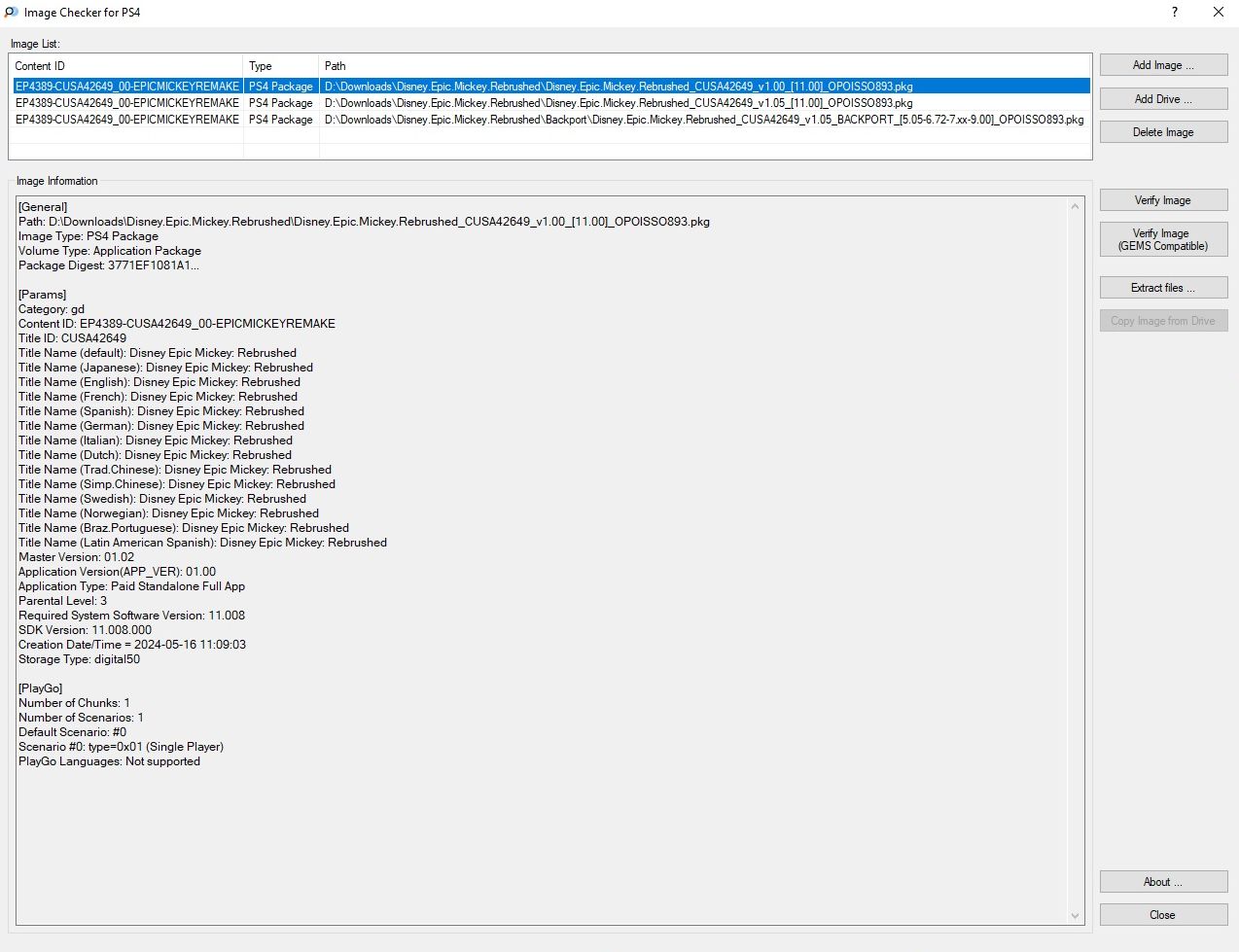Click Title Name (Japanese) line
Screen dimensions: 1239x952
point(166,368)
